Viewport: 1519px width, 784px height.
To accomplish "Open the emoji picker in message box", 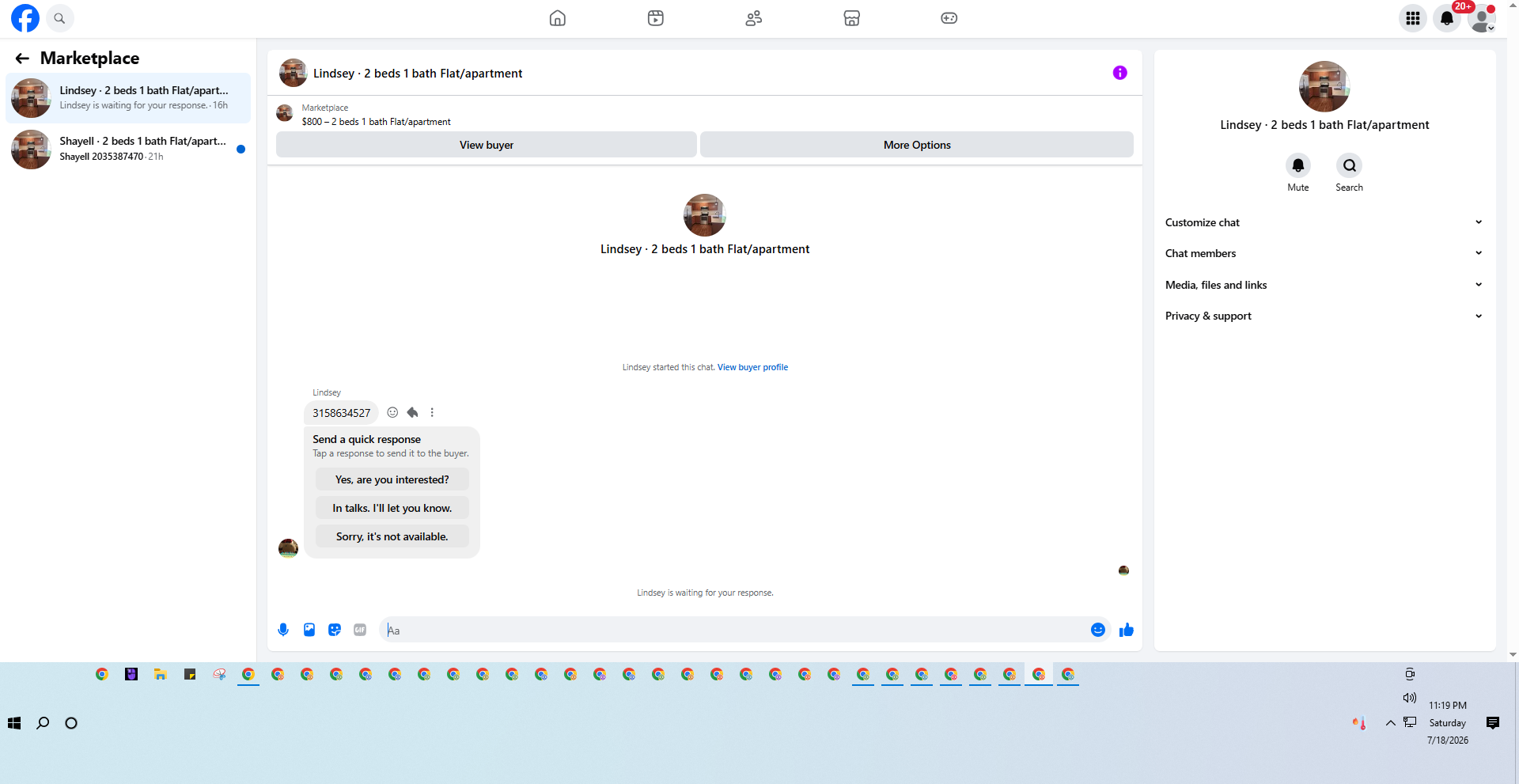I will (x=1098, y=630).
